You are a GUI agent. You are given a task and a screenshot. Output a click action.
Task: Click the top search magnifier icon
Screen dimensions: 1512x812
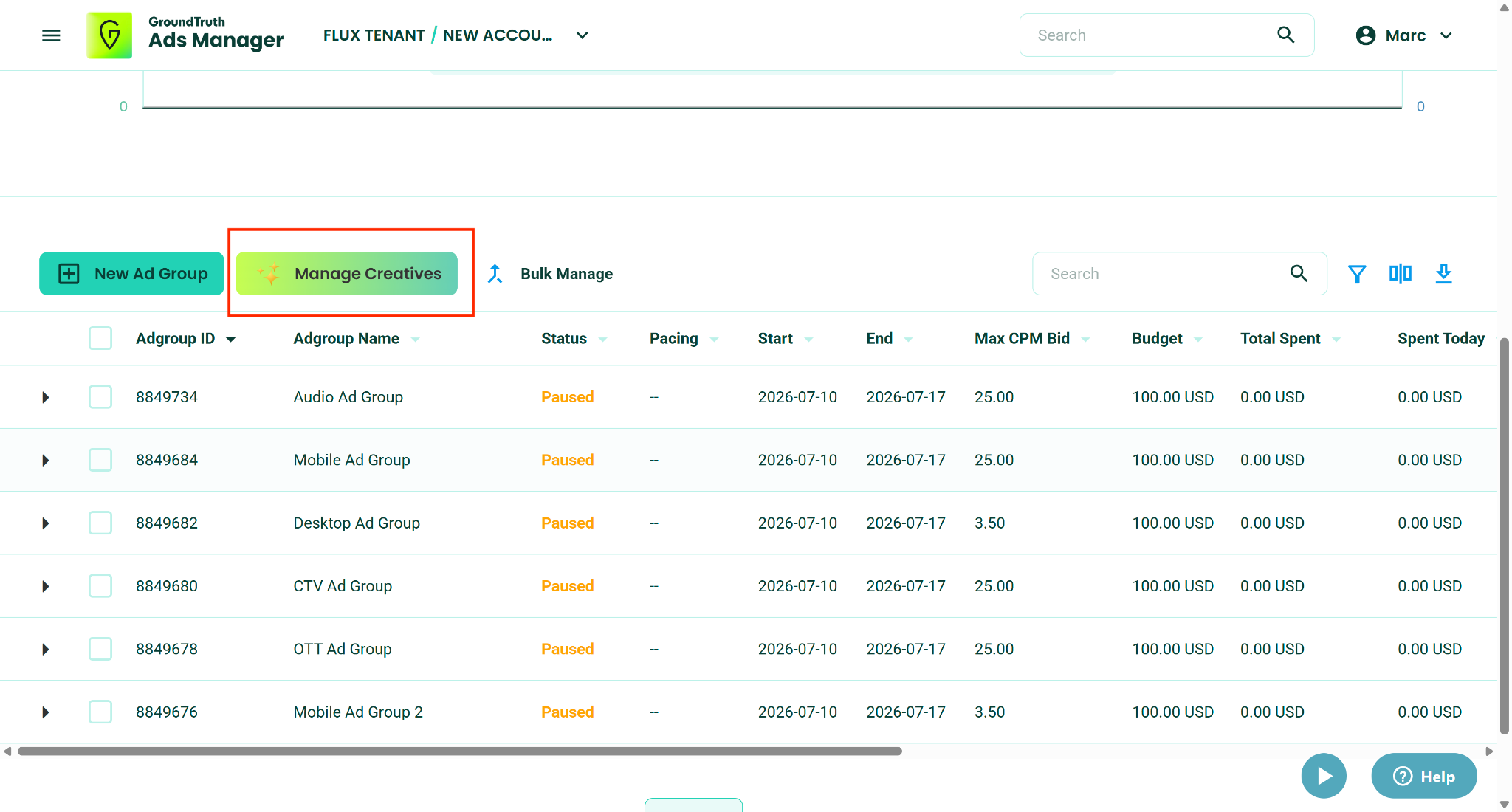click(1285, 35)
